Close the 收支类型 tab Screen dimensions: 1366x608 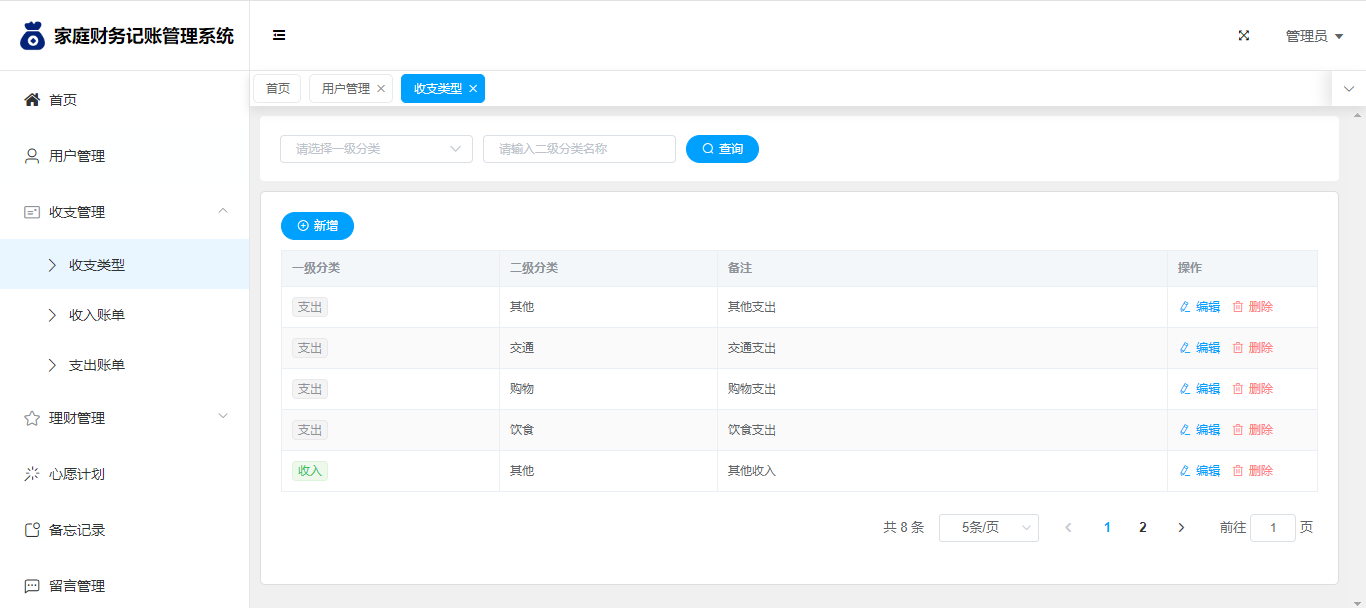click(473, 89)
